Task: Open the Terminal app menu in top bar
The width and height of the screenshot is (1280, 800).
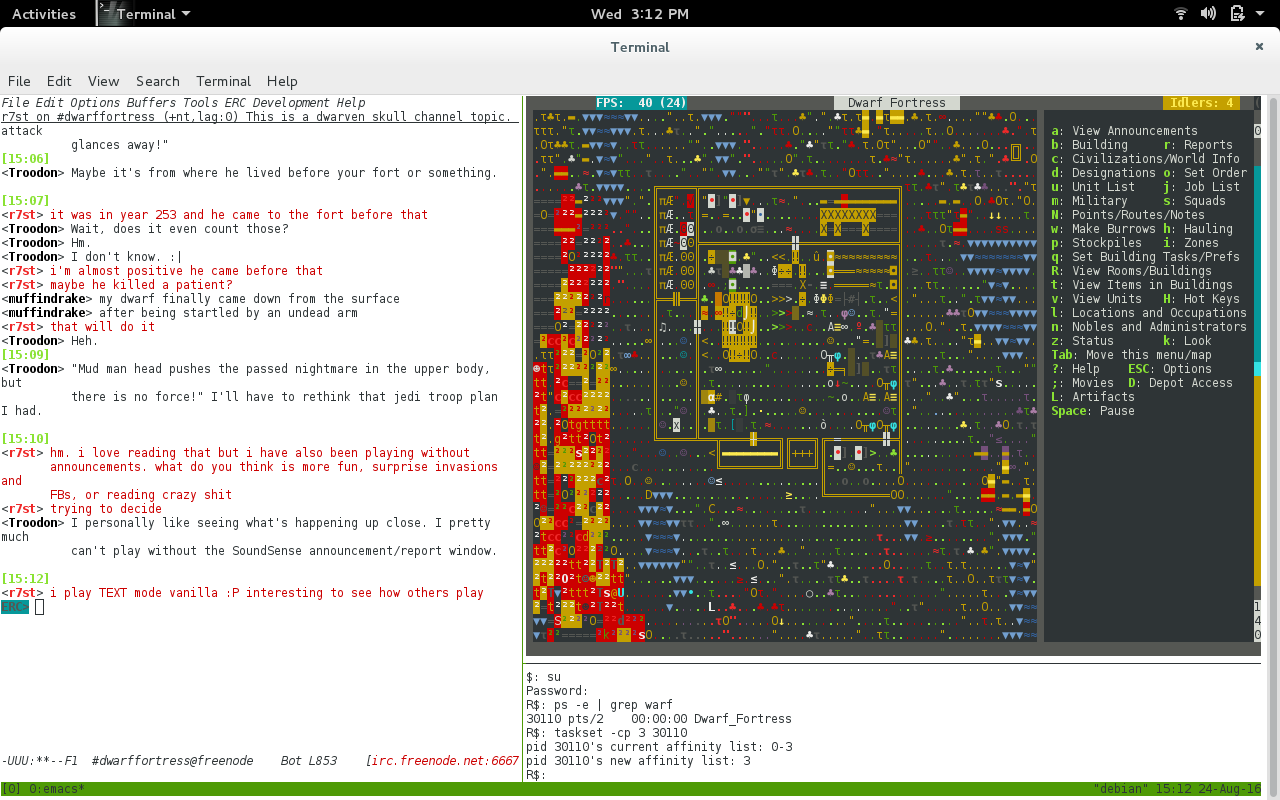Action: coord(145,14)
